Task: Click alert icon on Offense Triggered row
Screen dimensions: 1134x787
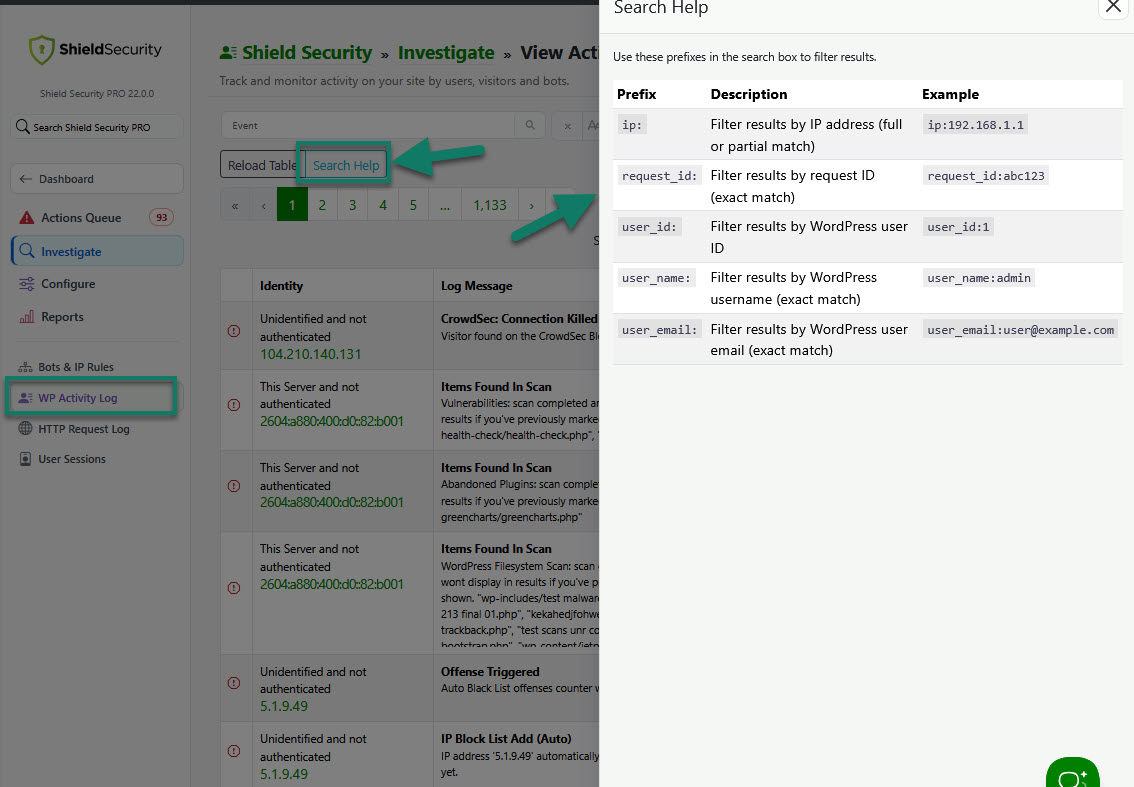Action: (x=234, y=683)
